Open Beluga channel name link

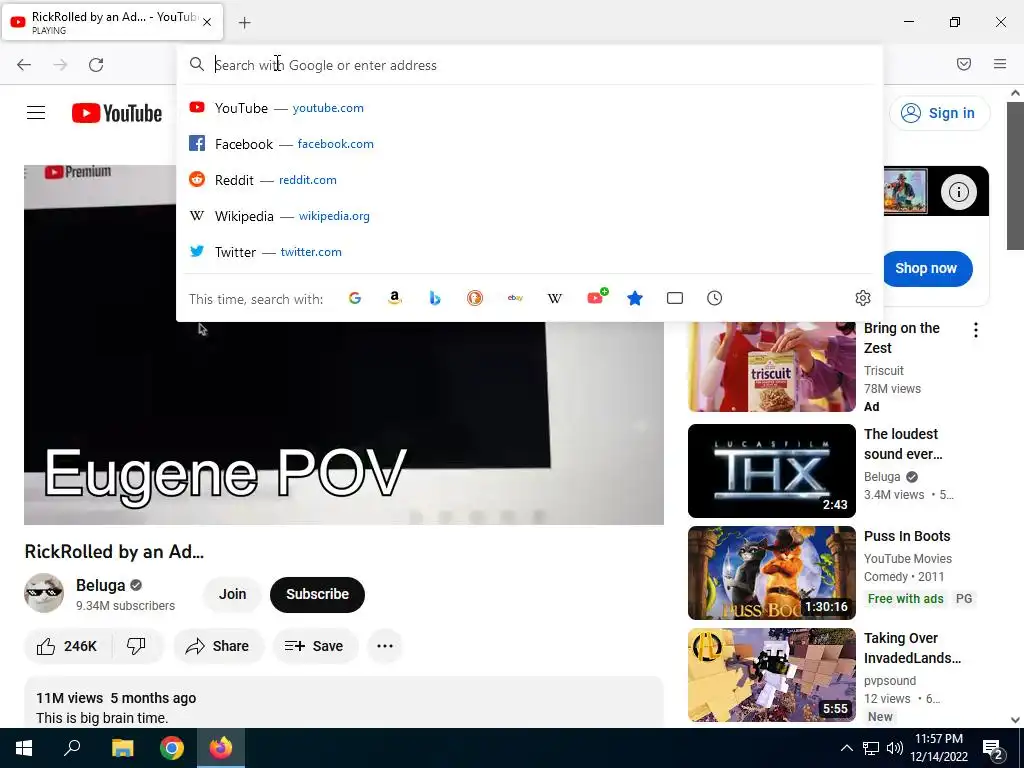[x=101, y=585]
